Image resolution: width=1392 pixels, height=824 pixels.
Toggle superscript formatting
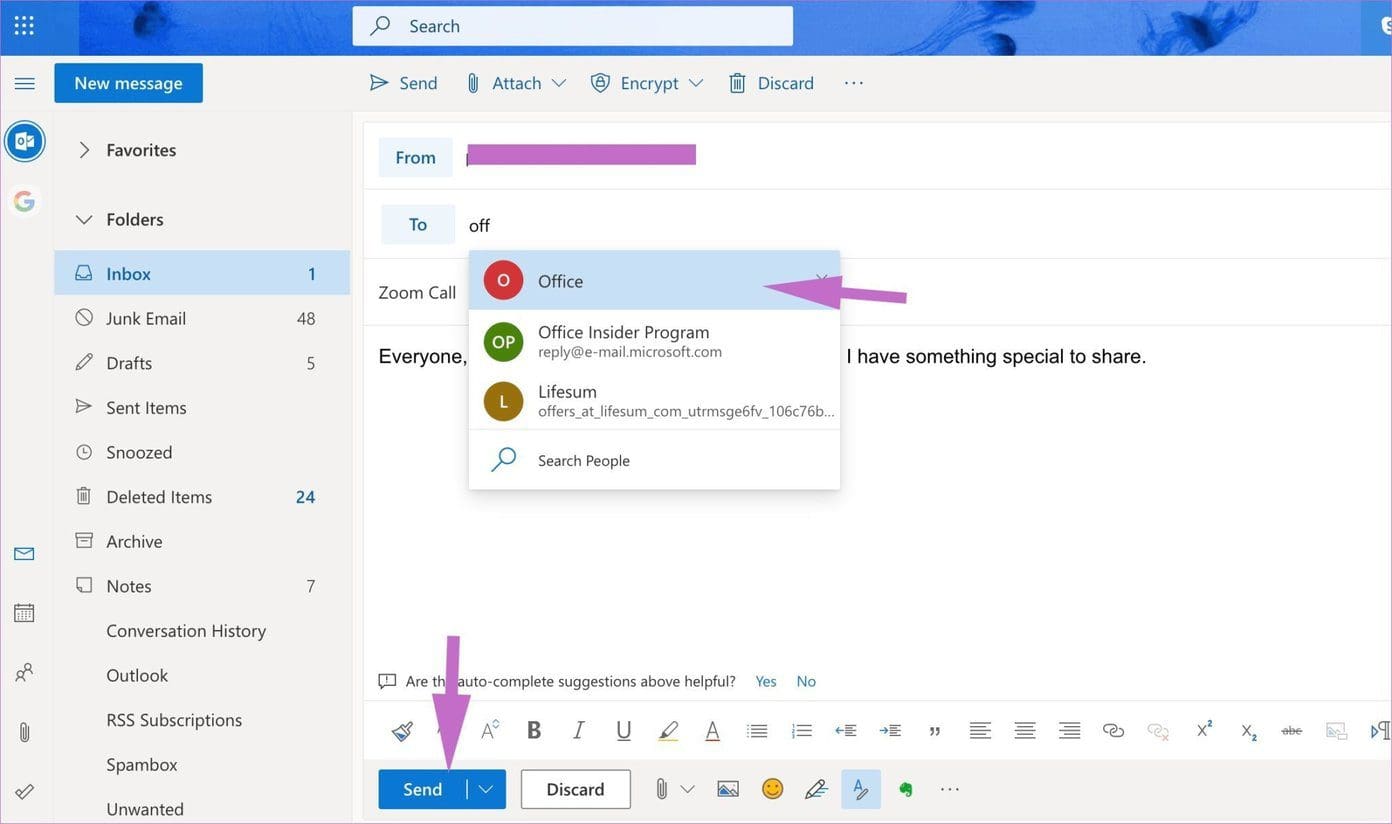[1204, 730]
